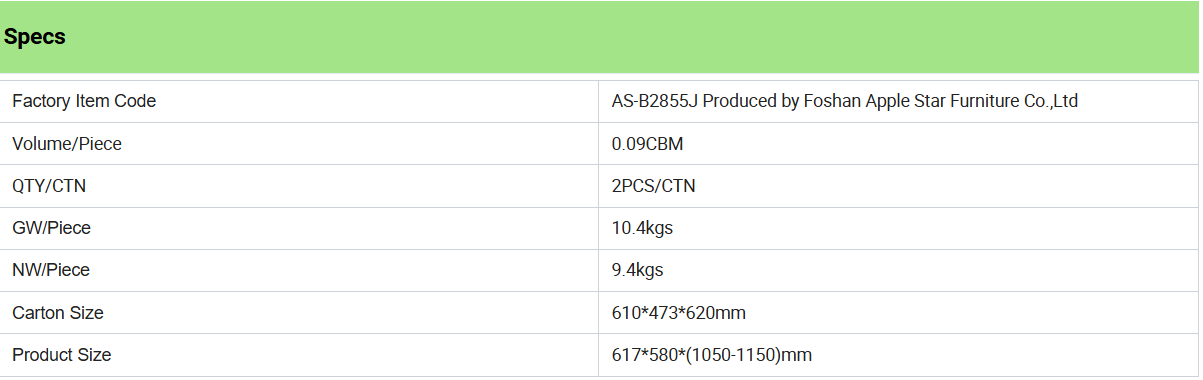The height and width of the screenshot is (380, 1203).
Task: Click the AS-B2855J item code text
Action: coord(655,101)
